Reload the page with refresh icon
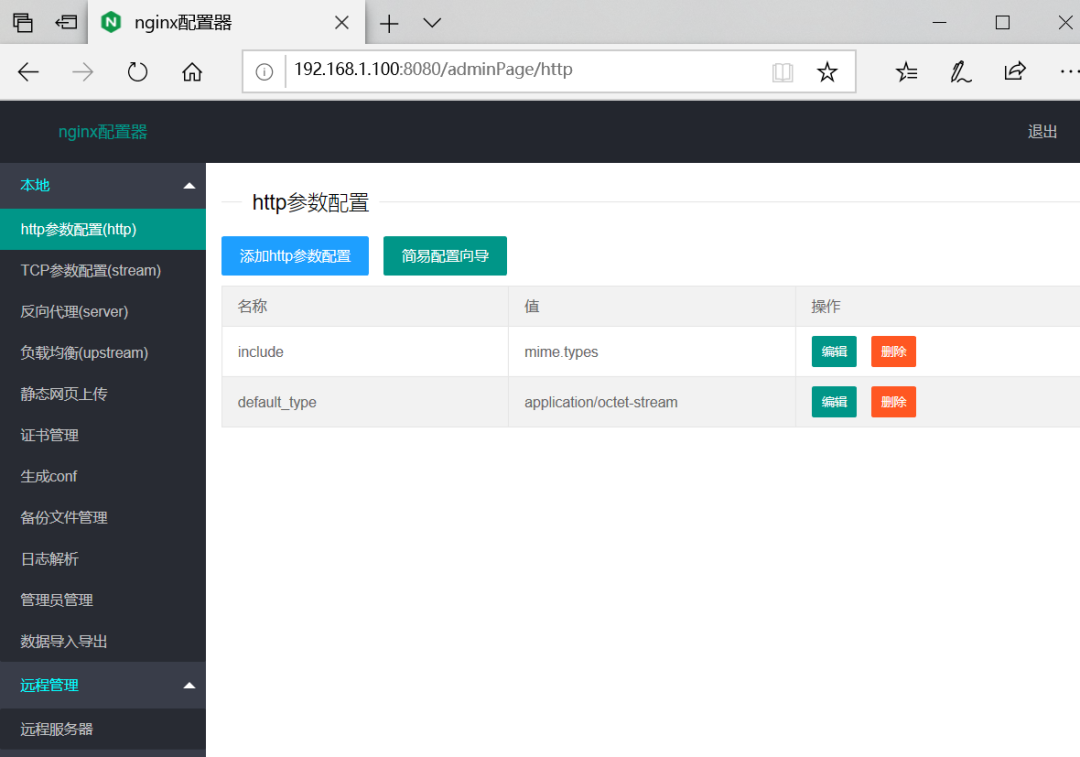 pyautogui.click(x=137, y=72)
